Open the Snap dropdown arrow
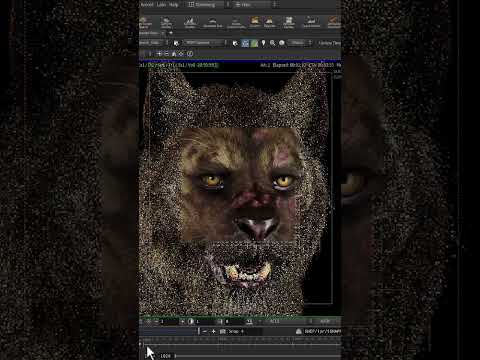 242,331
